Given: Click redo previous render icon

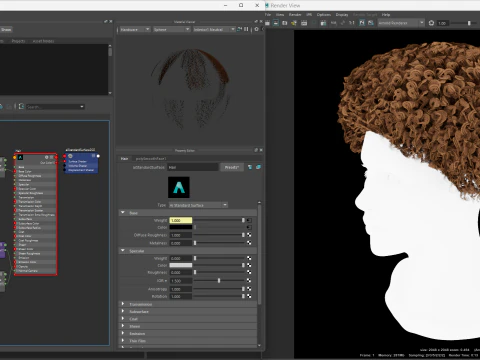Looking at the screenshot, I should [267, 23].
